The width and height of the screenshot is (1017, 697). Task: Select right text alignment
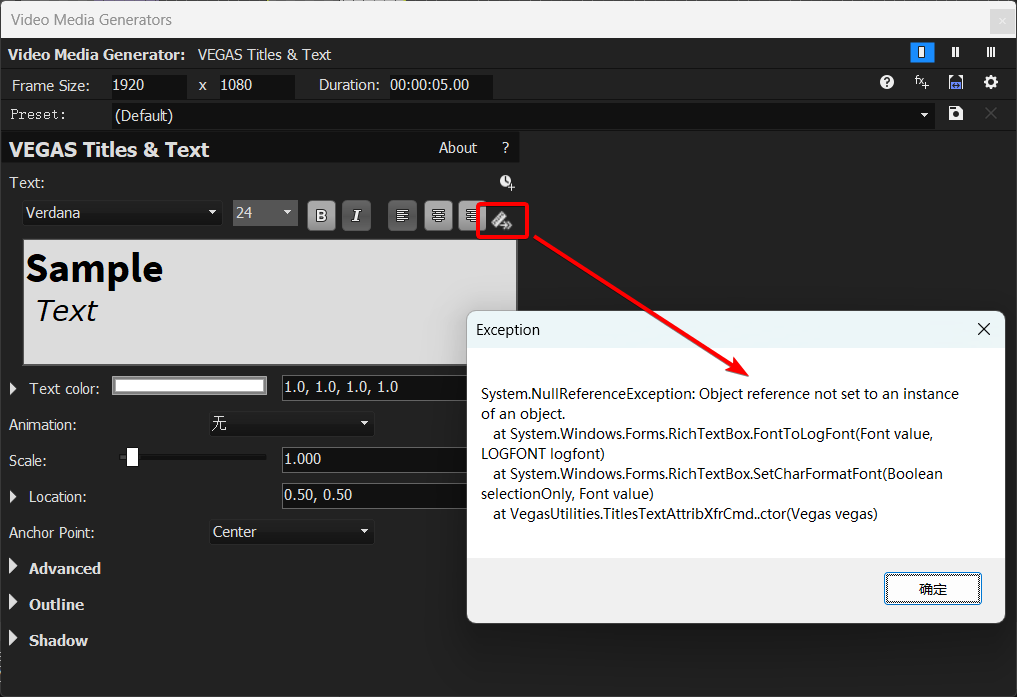(470, 215)
